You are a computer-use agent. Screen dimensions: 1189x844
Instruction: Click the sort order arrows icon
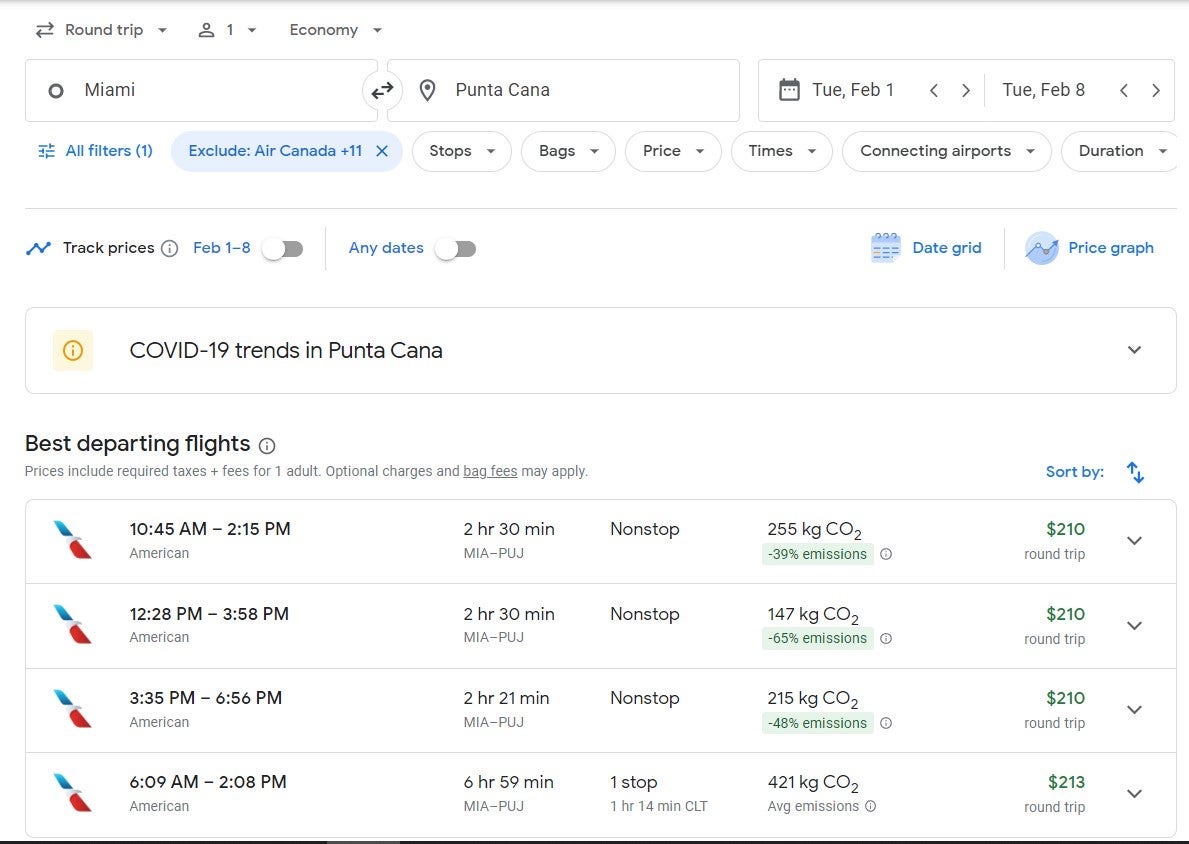coord(1135,472)
